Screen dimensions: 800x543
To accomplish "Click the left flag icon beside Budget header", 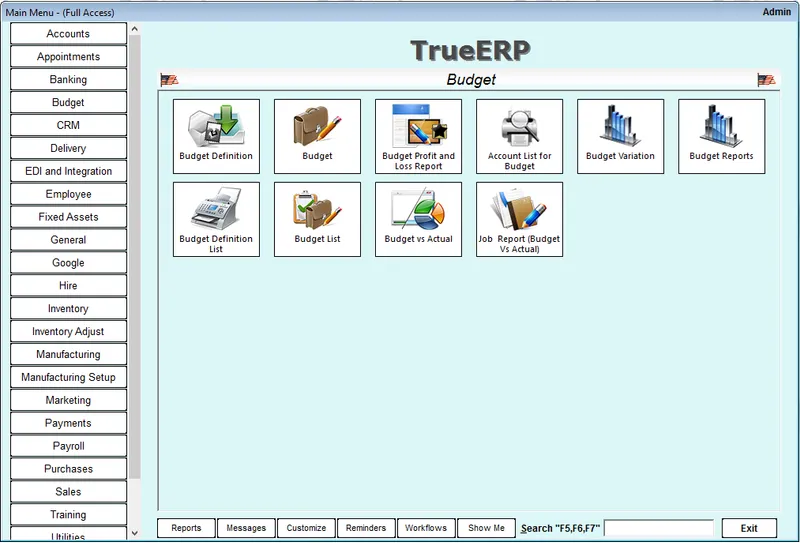I will [169, 80].
